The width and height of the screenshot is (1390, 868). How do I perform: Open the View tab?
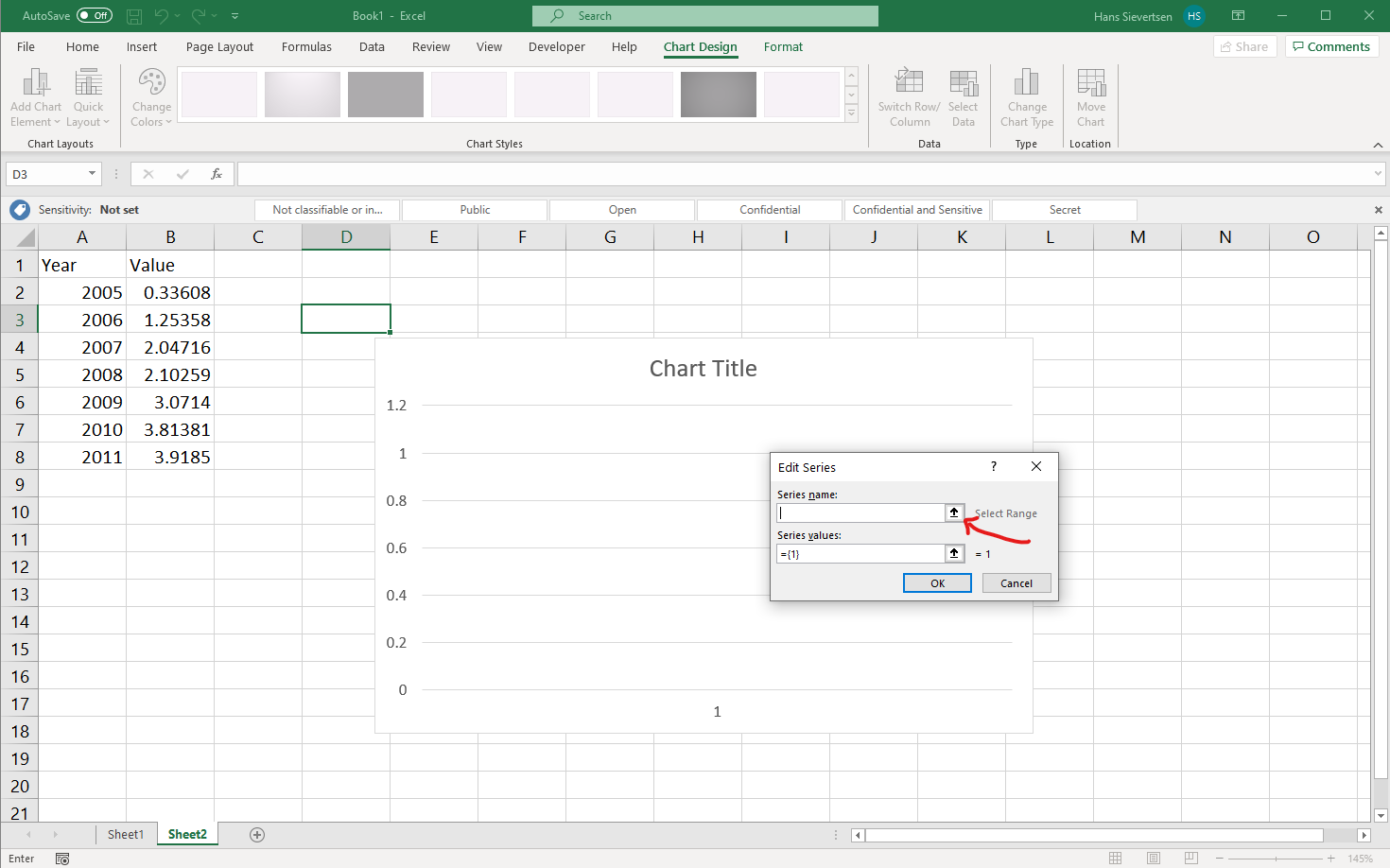coord(489,46)
